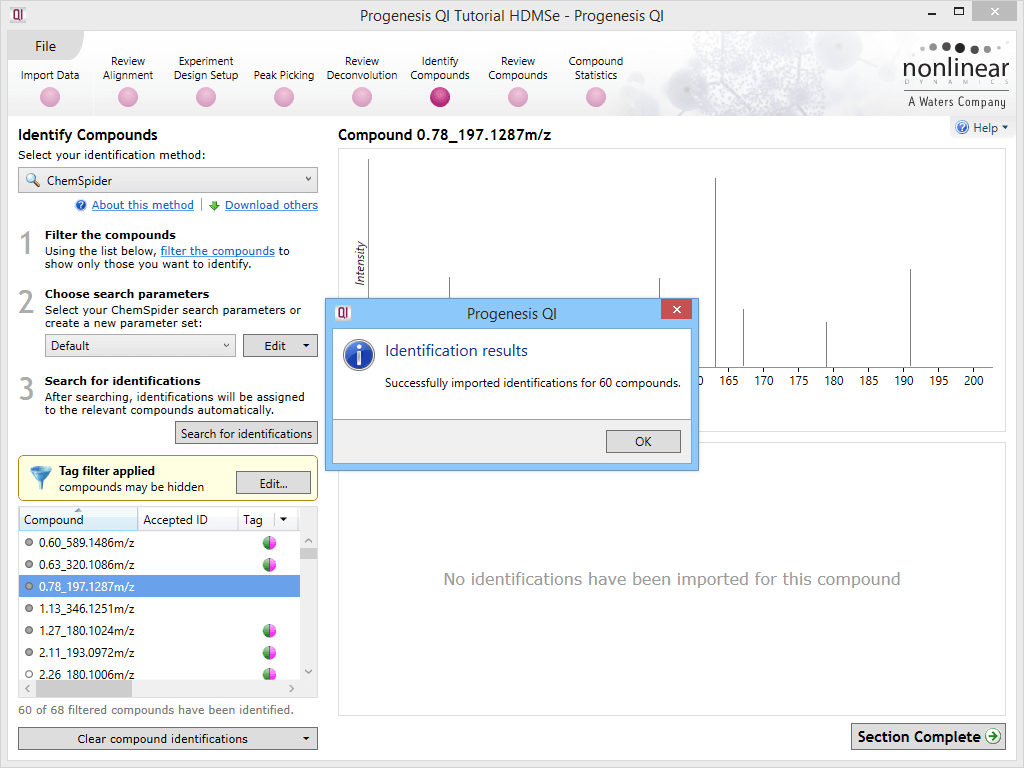This screenshot has width=1024, height=768.
Task: Select compound 1.27_180.1024m/z row
Action: click(x=159, y=631)
